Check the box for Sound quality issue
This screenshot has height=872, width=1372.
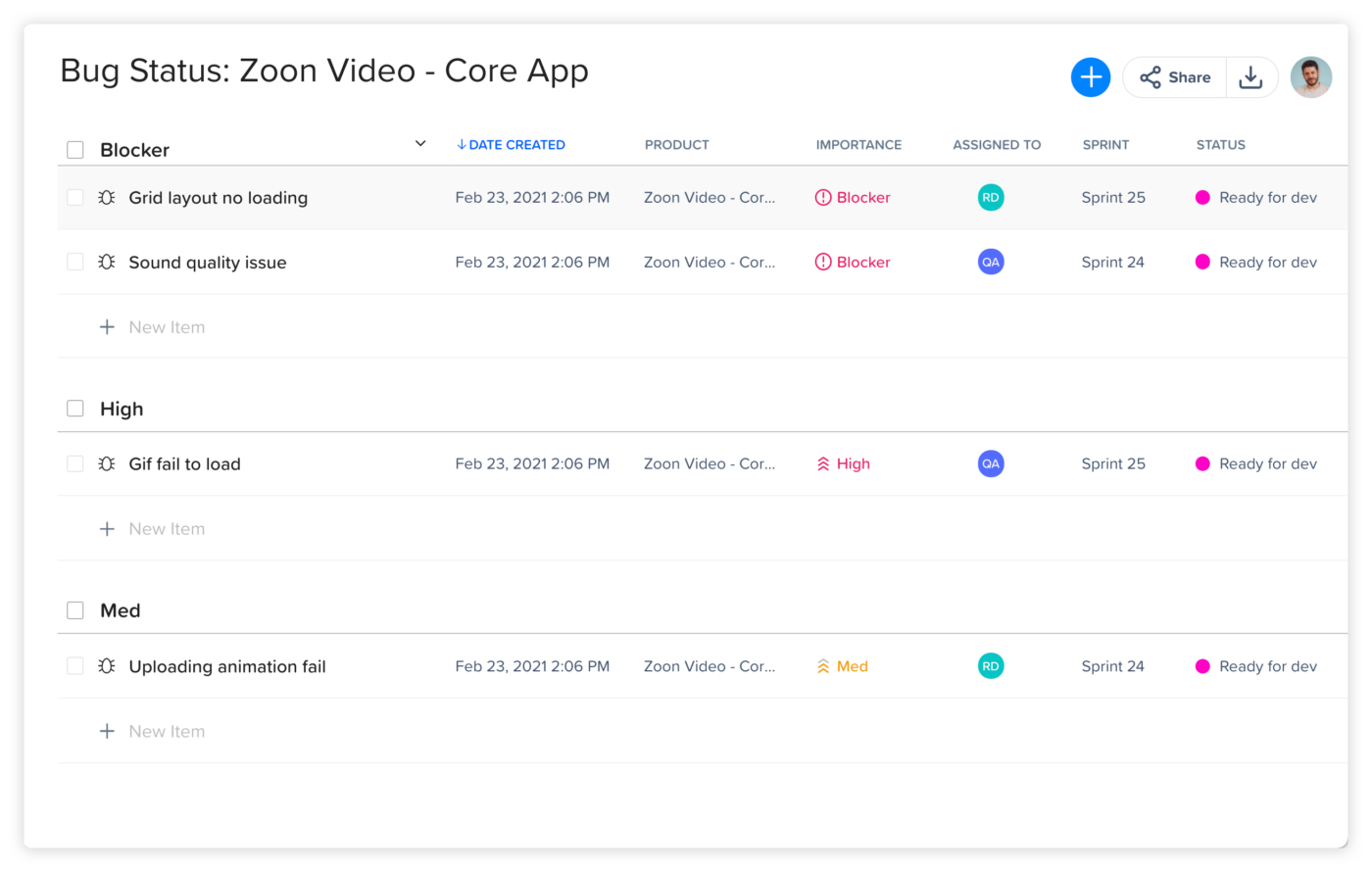tap(75, 263)
